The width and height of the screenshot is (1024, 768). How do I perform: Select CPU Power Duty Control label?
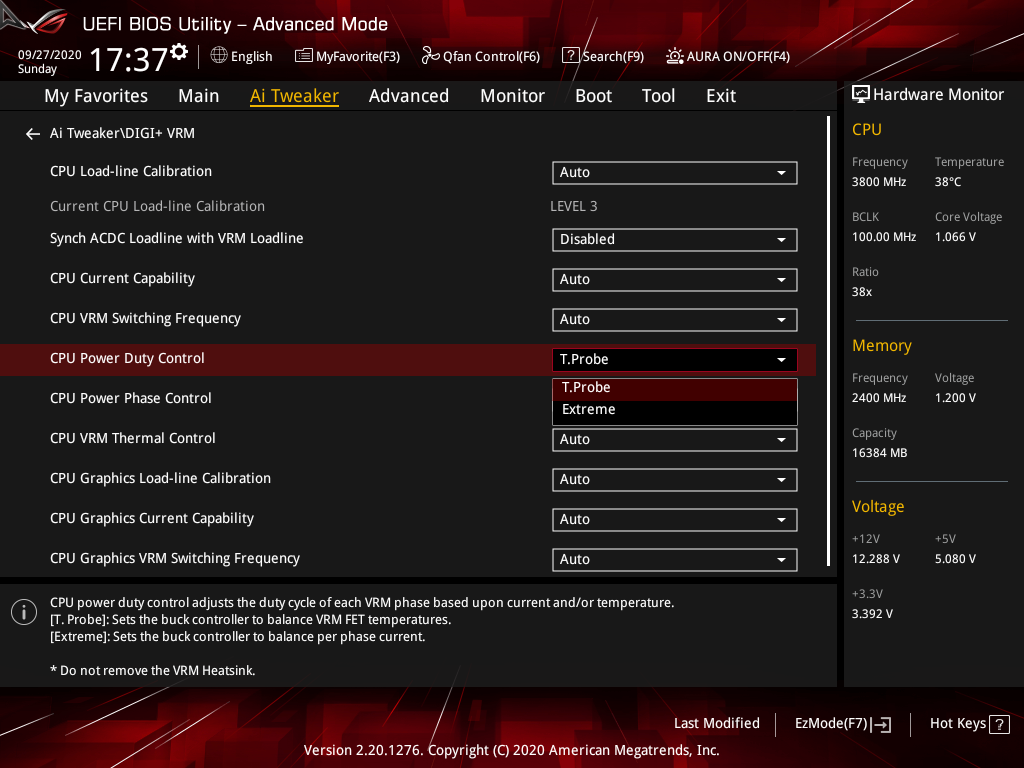(x=127, y=359)
